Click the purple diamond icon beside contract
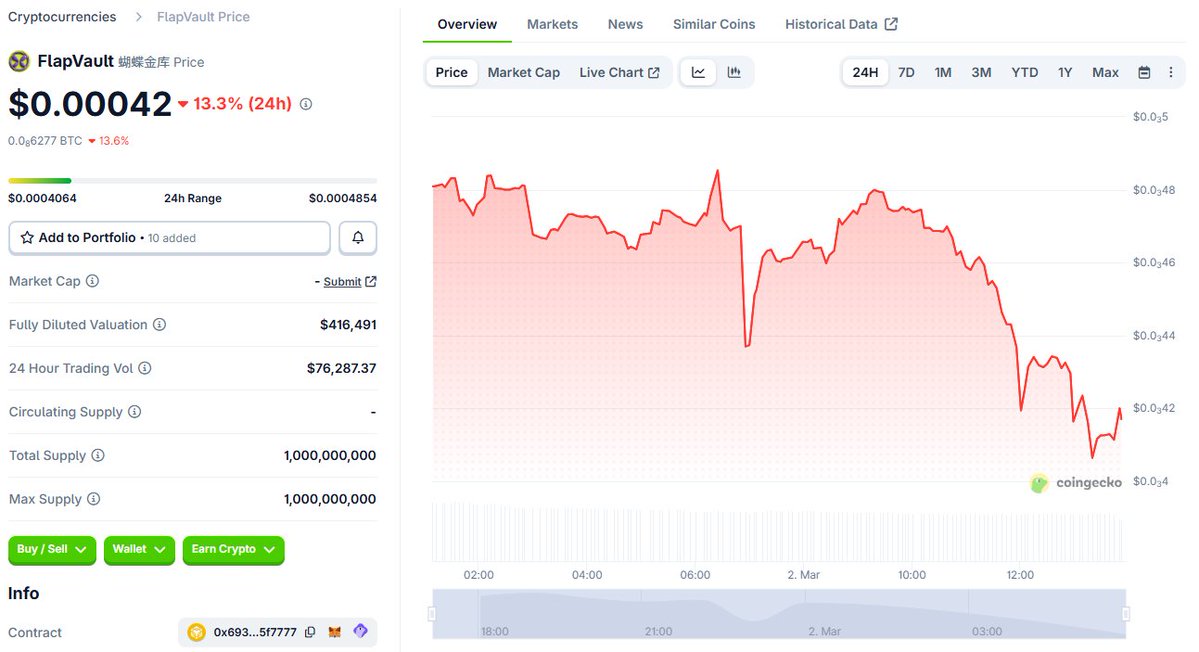 point(360,631)
